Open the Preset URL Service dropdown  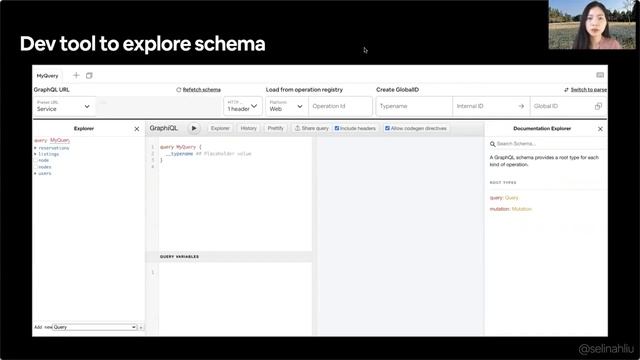point(64,106)
